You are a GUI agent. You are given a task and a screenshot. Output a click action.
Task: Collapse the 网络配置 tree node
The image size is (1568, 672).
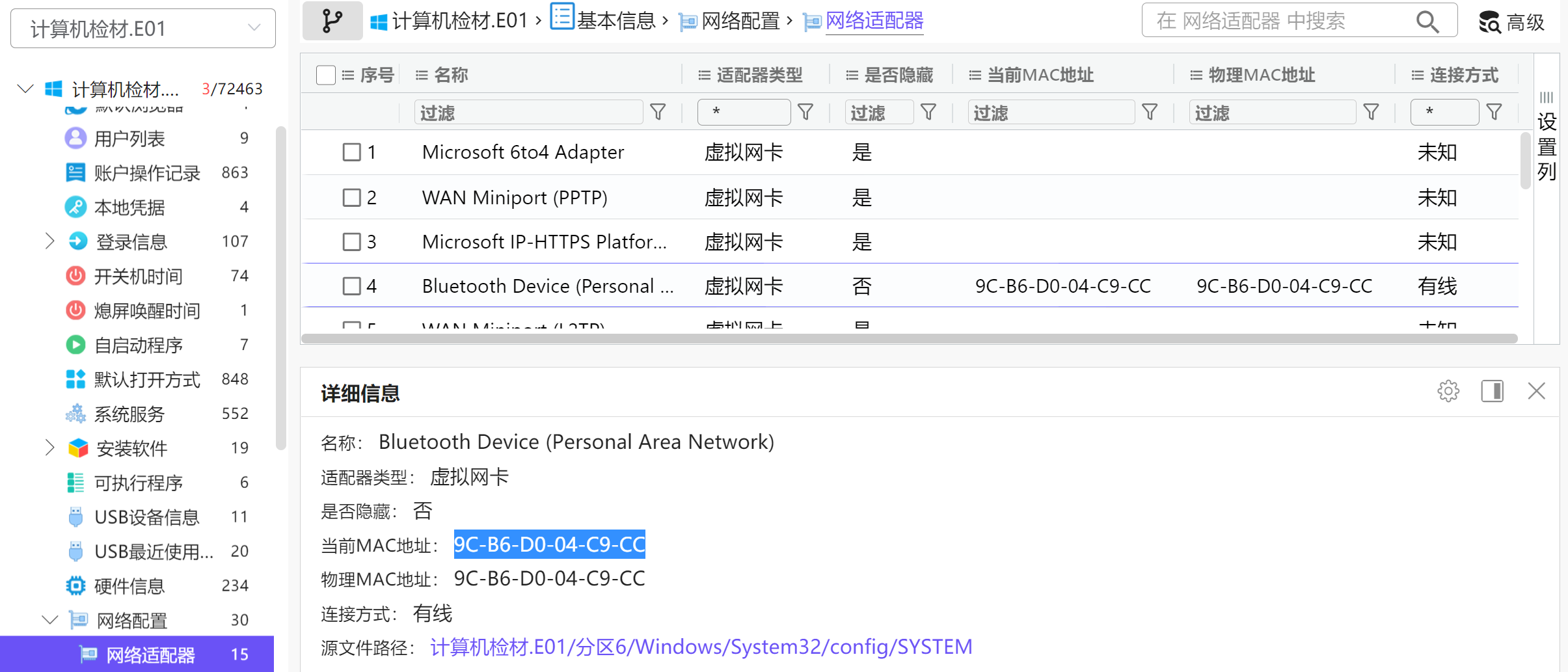(x=49, y=620)
